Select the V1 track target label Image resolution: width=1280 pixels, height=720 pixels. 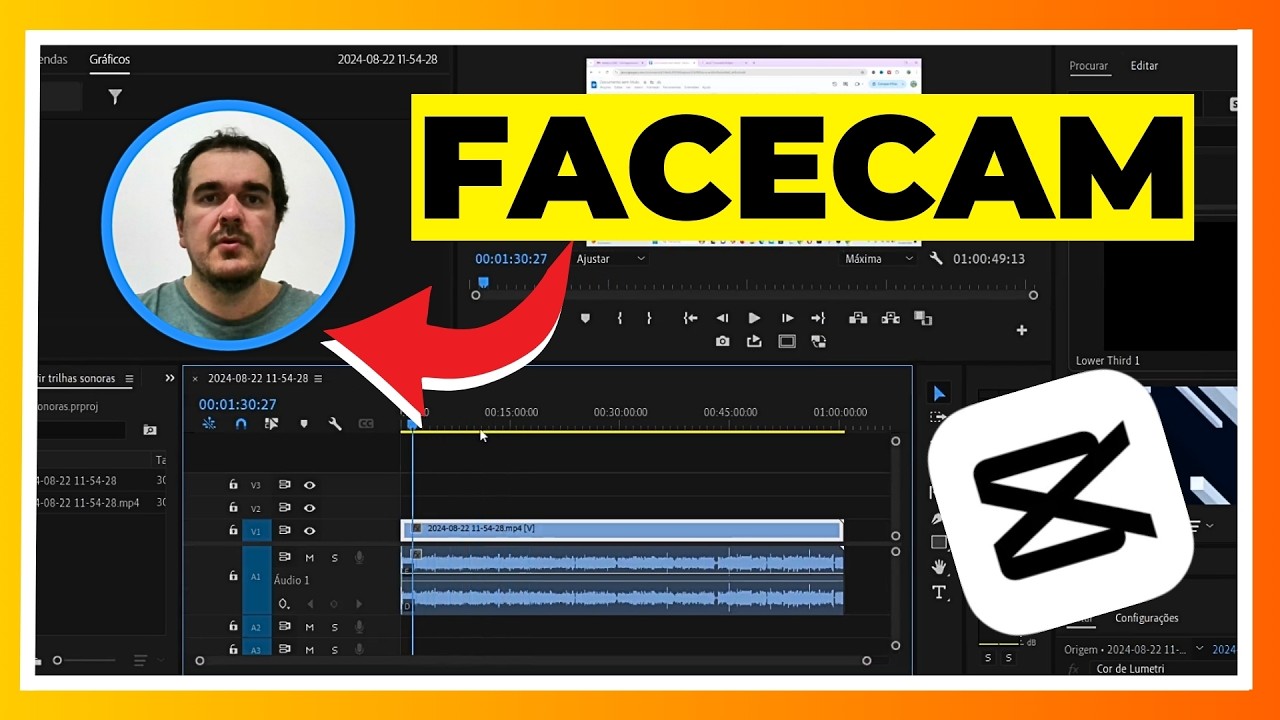tap(256, 531)
